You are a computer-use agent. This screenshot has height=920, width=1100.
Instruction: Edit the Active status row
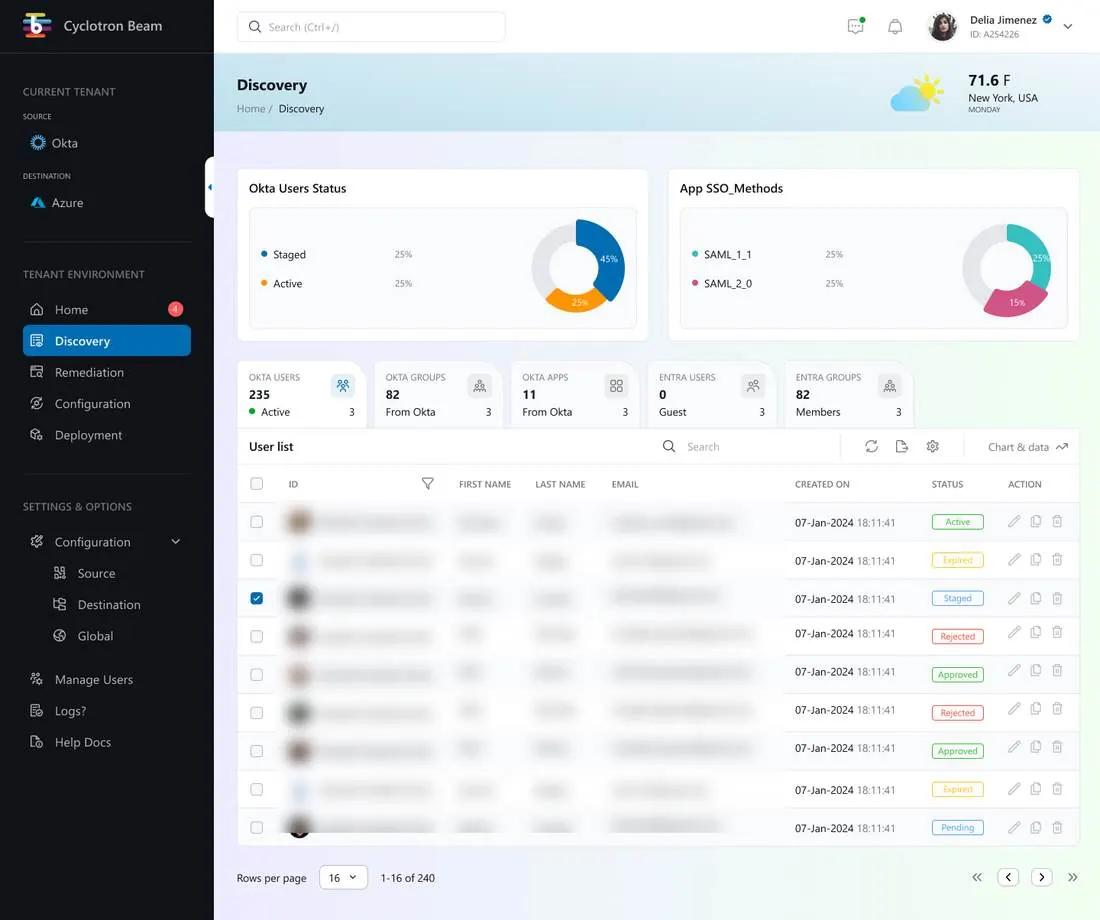point(1014,521)
